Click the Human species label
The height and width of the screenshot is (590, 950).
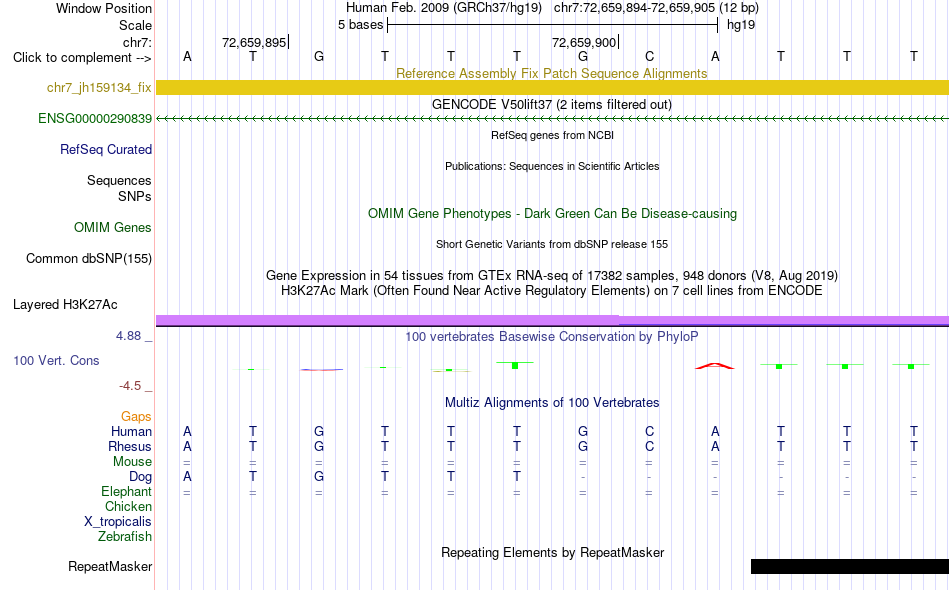click(131, 431)
